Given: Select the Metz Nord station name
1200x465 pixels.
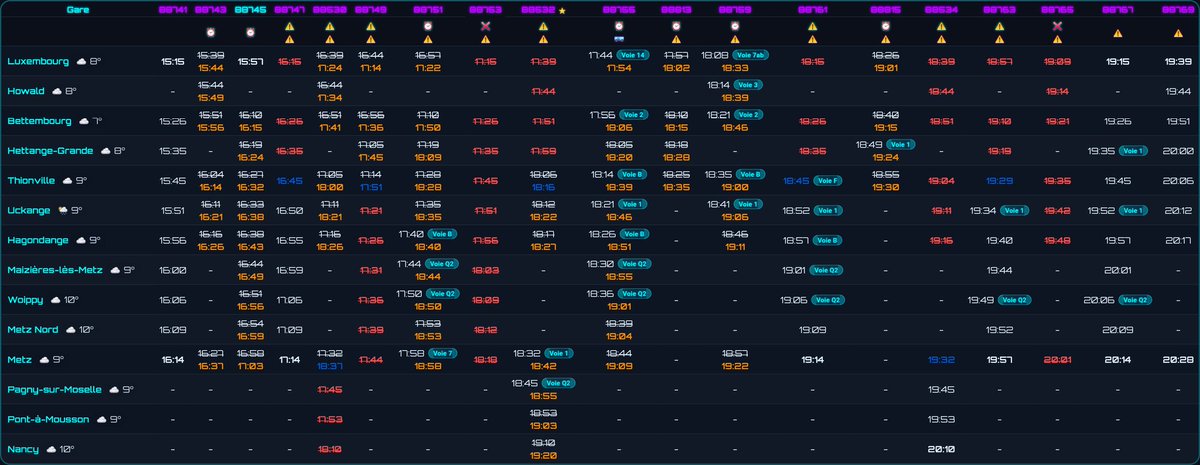Looking at the screenshot, I should (x=31, y=330).
